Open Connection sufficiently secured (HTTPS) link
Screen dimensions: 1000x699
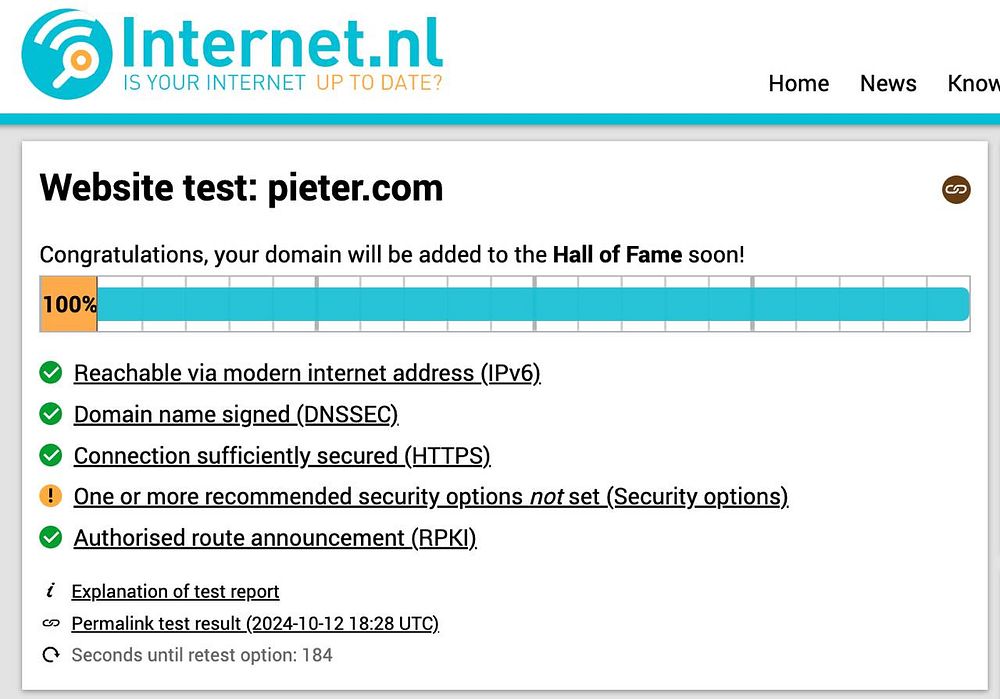click(x=282, y=456)
